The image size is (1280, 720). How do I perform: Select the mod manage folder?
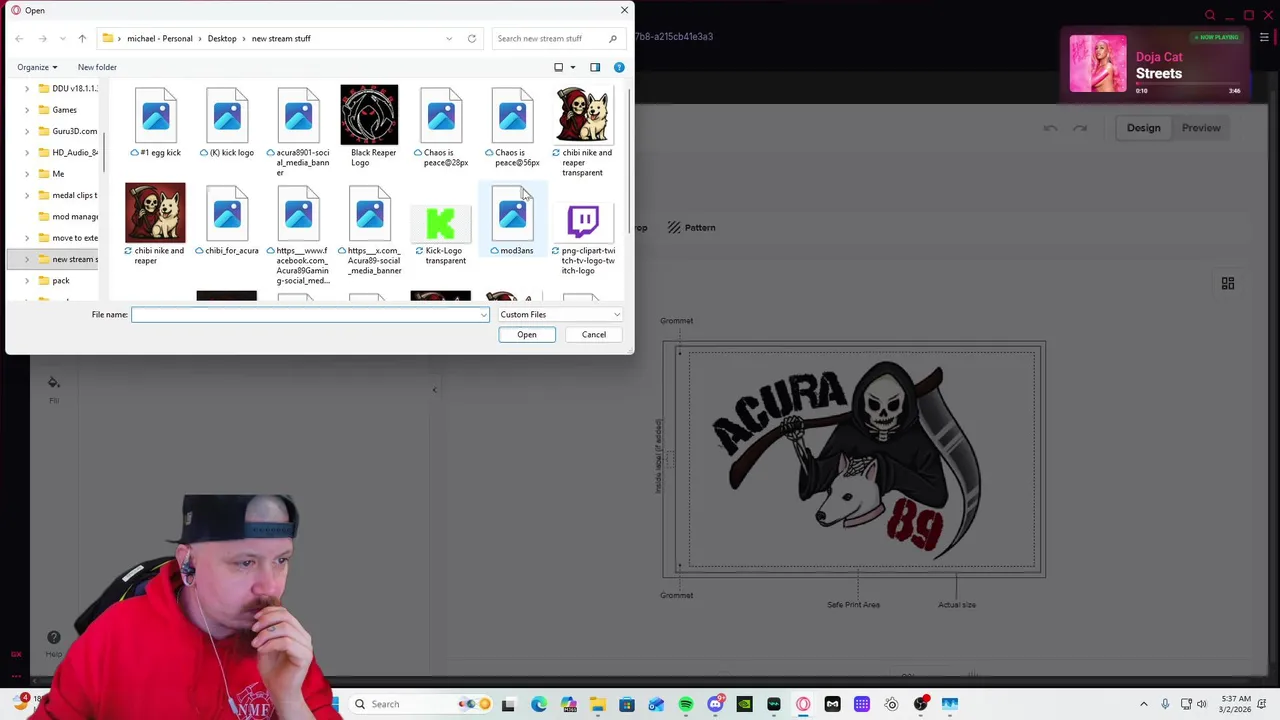click(x=67, y=216)
